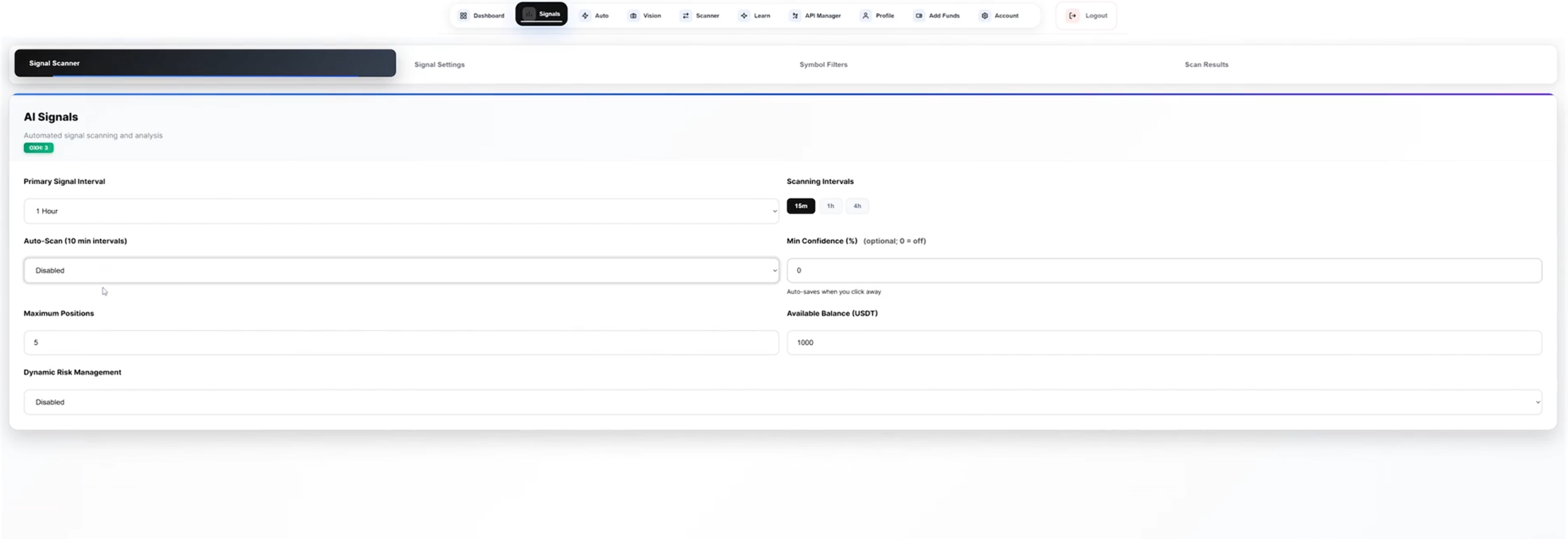Click the Min Confidence input field
Viewport: 1568px width, 539px height.
[x=1163, y=270]
